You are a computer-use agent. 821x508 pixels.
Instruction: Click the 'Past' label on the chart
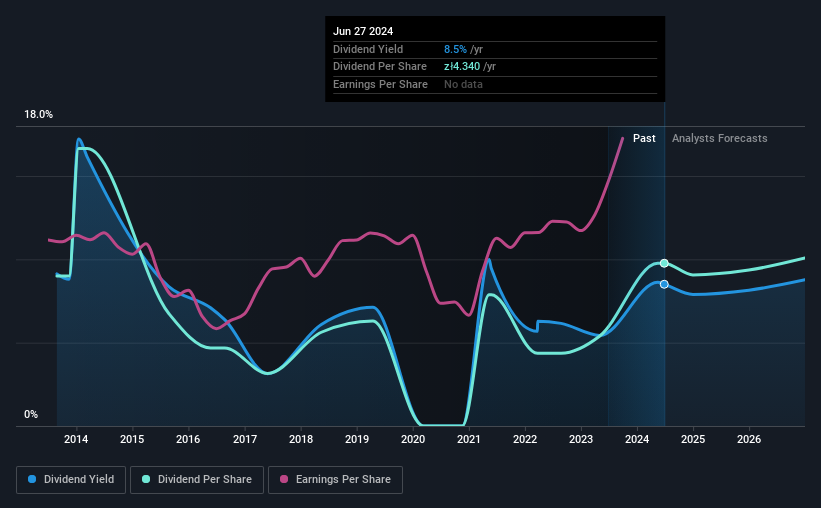click(x=644, y=138)
